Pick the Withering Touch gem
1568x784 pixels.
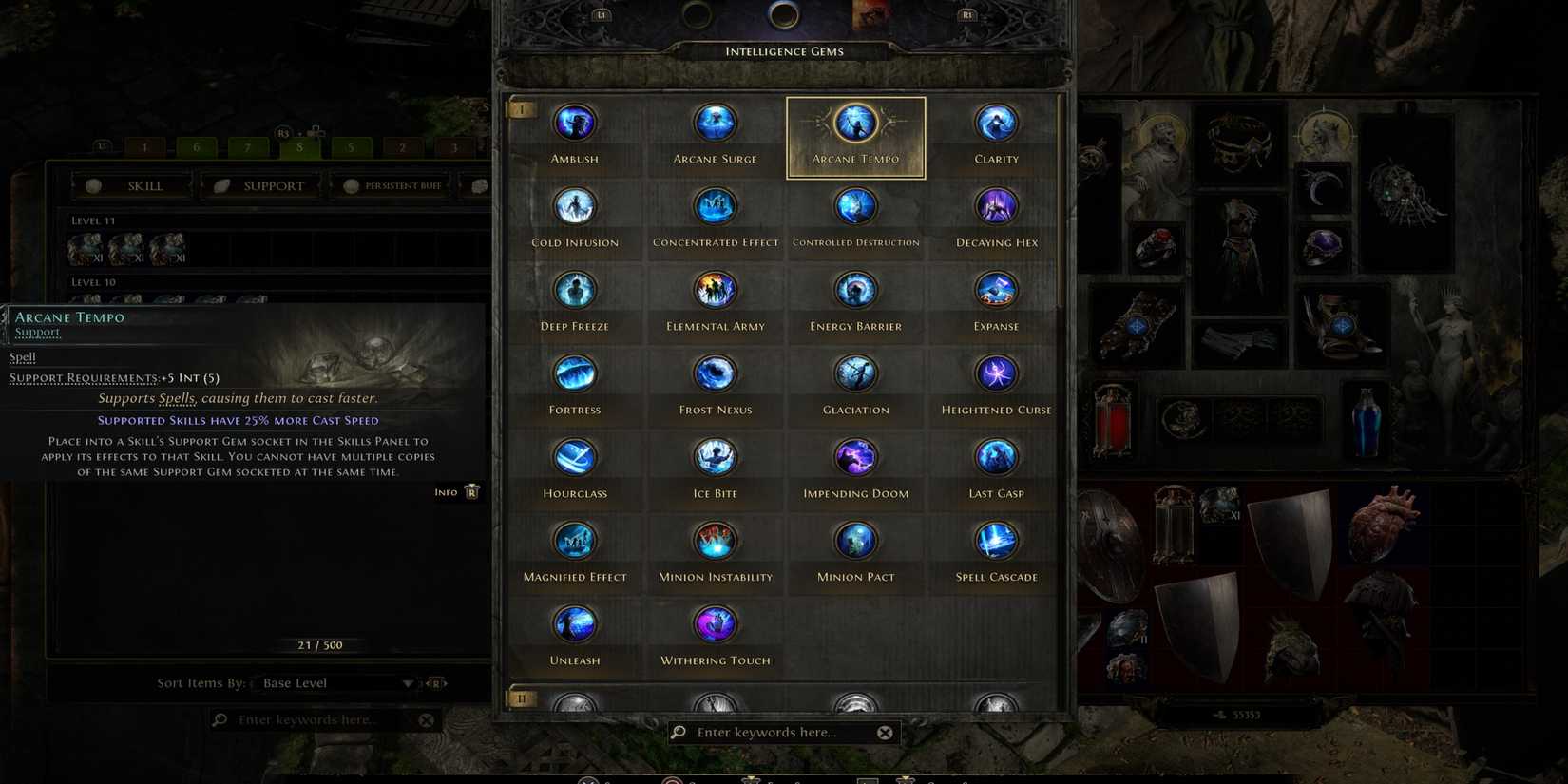click(715, 639)
